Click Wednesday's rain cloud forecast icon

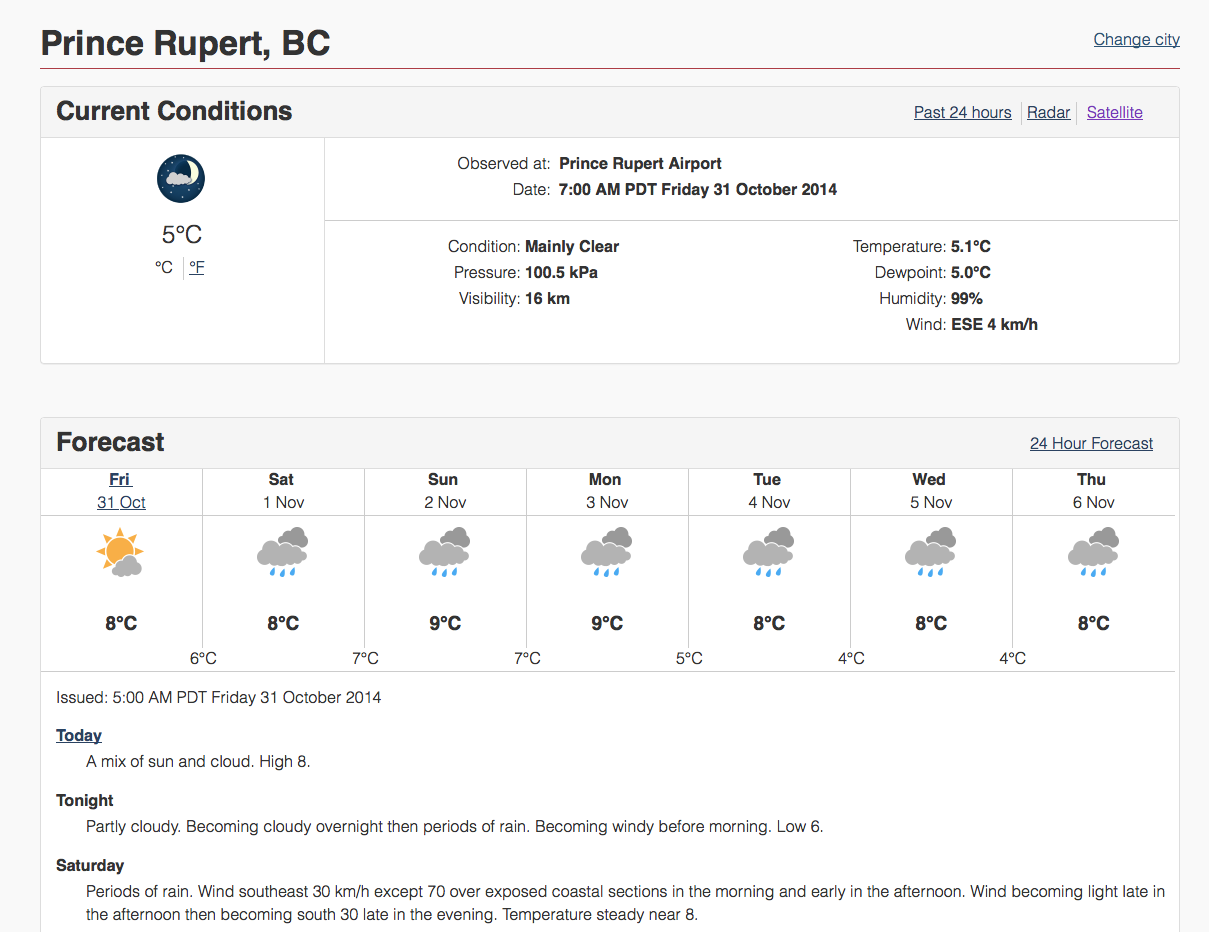point(930,552)
